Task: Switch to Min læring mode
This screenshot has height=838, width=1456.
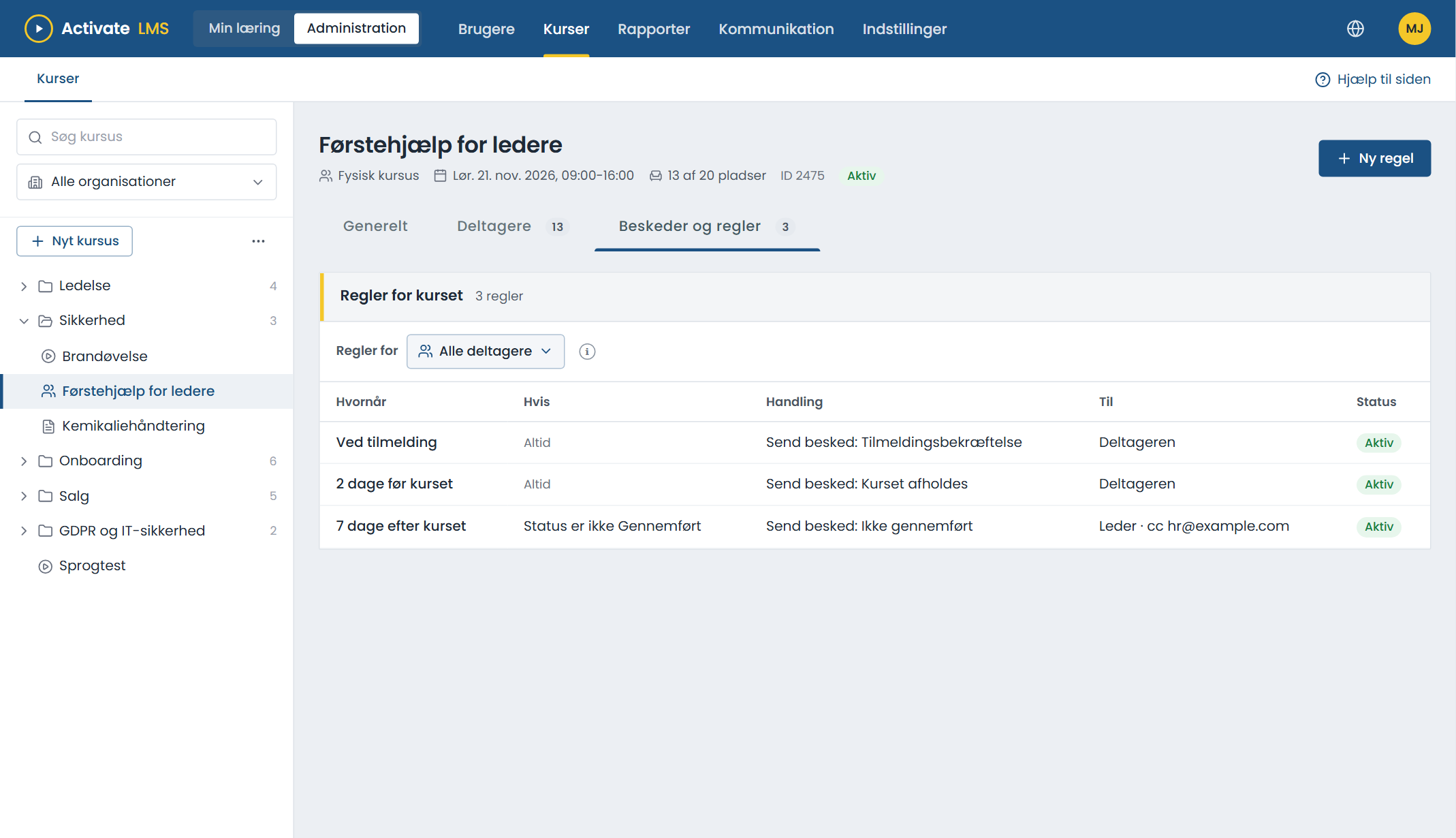Action: tap(244, 29)
